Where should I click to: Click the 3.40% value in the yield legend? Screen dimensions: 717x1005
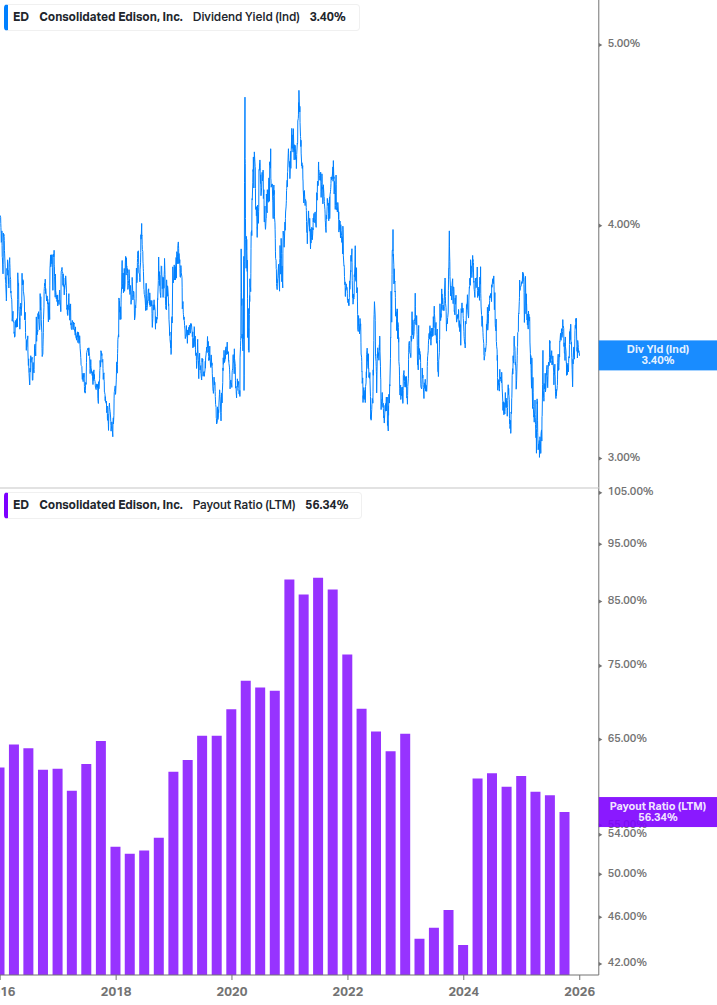click(x=327, y=17)
